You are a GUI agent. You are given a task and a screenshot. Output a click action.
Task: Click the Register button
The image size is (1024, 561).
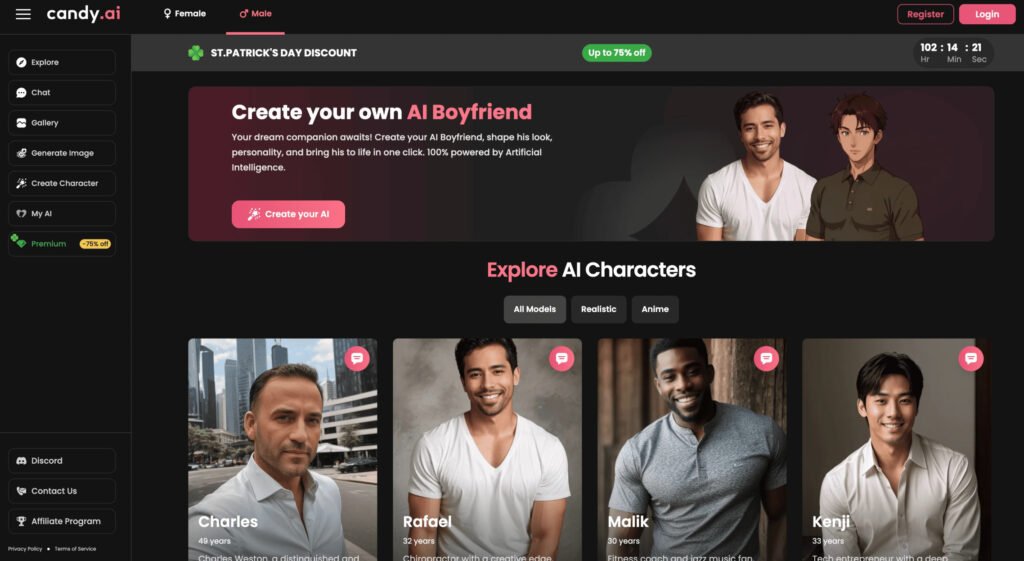point(925,14)
